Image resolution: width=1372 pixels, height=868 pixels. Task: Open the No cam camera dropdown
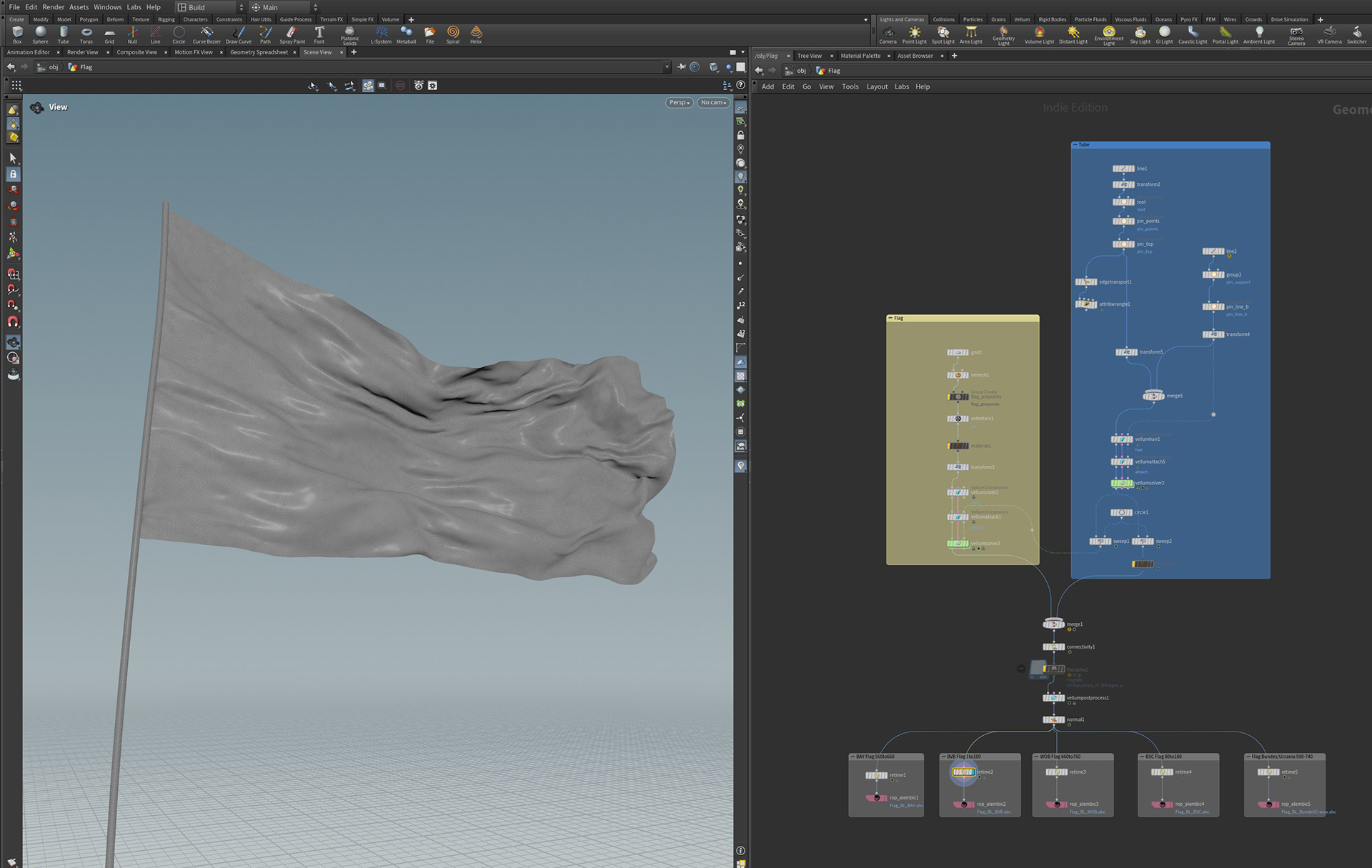(712, 103)
